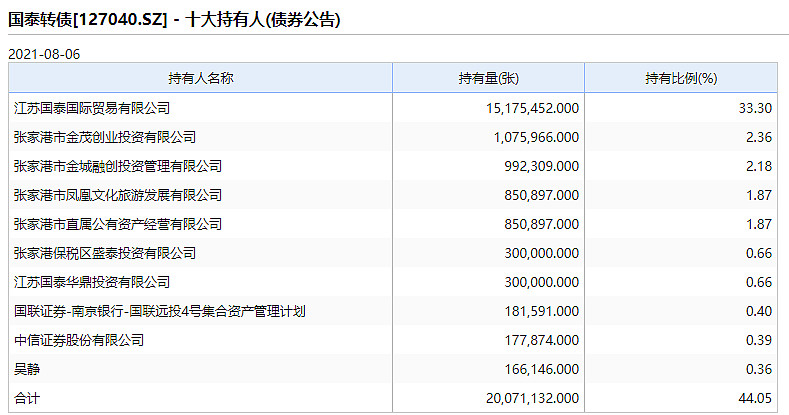Click percentage value 0.39
The height and width of the screenshot is (415, 789).
coord(759,340)
